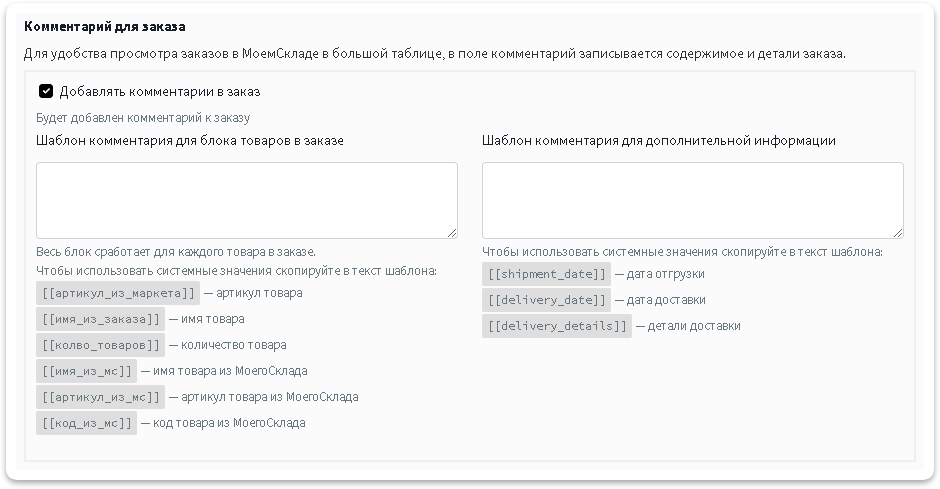Click the product block comment template textarea
This screenshot has width=940, height=489.
pyautogui.click(x=247, y=200)
